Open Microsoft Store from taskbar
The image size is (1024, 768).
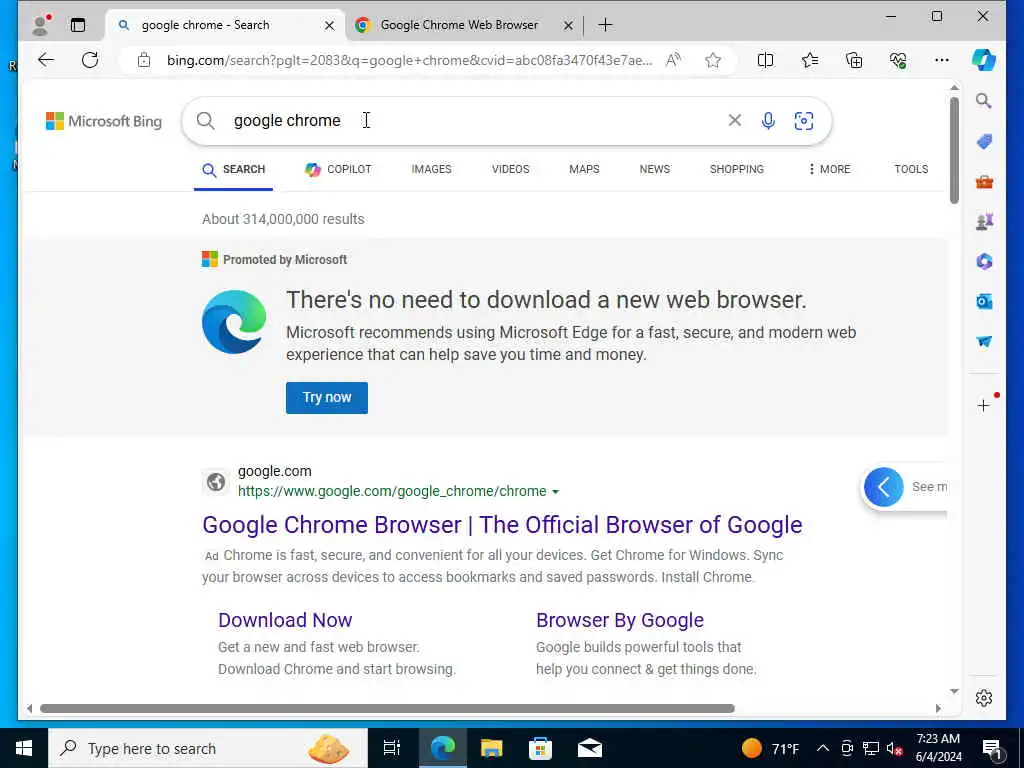(x=540, y=748)
